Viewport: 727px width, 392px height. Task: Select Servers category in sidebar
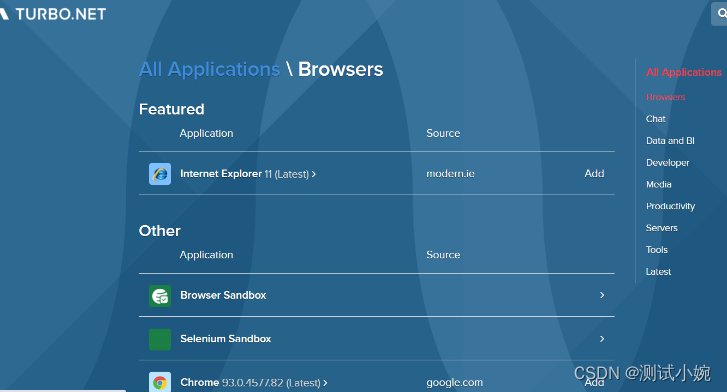661,228
